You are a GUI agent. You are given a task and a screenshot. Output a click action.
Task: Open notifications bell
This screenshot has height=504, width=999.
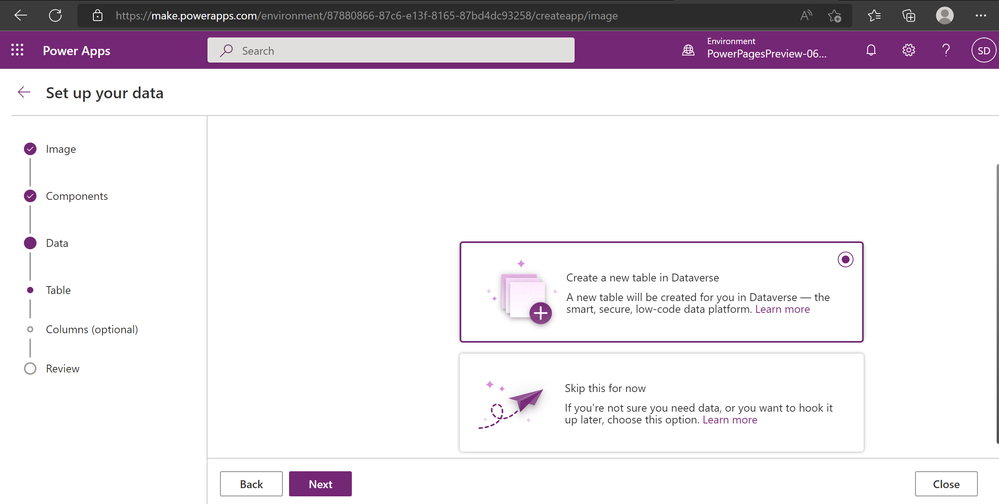pyautogui.click(x=871, y=50)
